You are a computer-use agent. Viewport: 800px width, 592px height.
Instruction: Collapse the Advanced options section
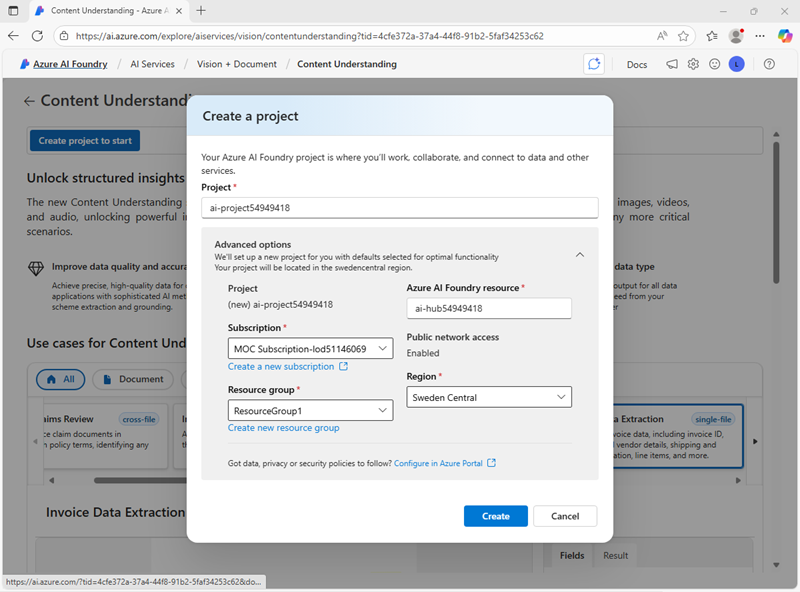pyautogui.click(x=580, y=255)
